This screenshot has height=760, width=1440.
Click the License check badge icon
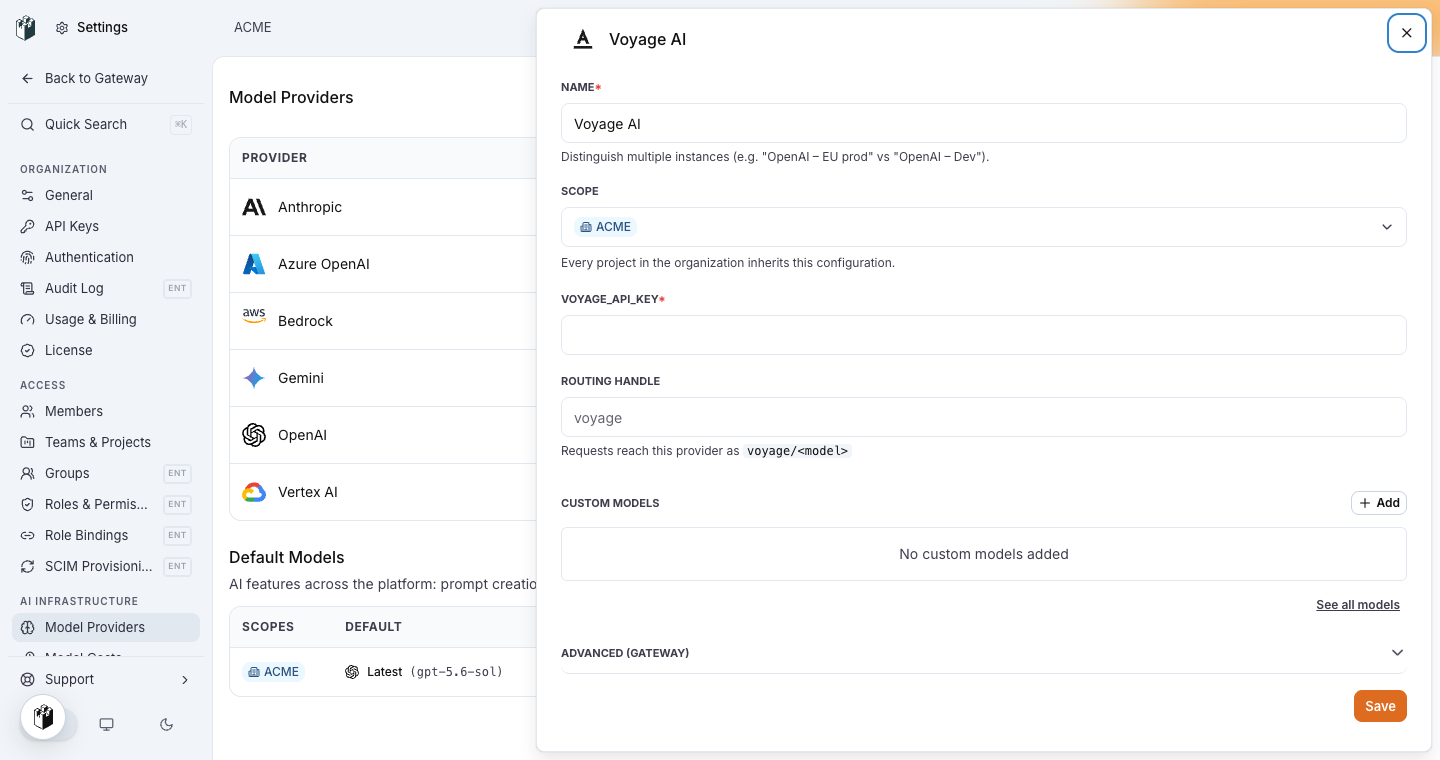point(28,350)
